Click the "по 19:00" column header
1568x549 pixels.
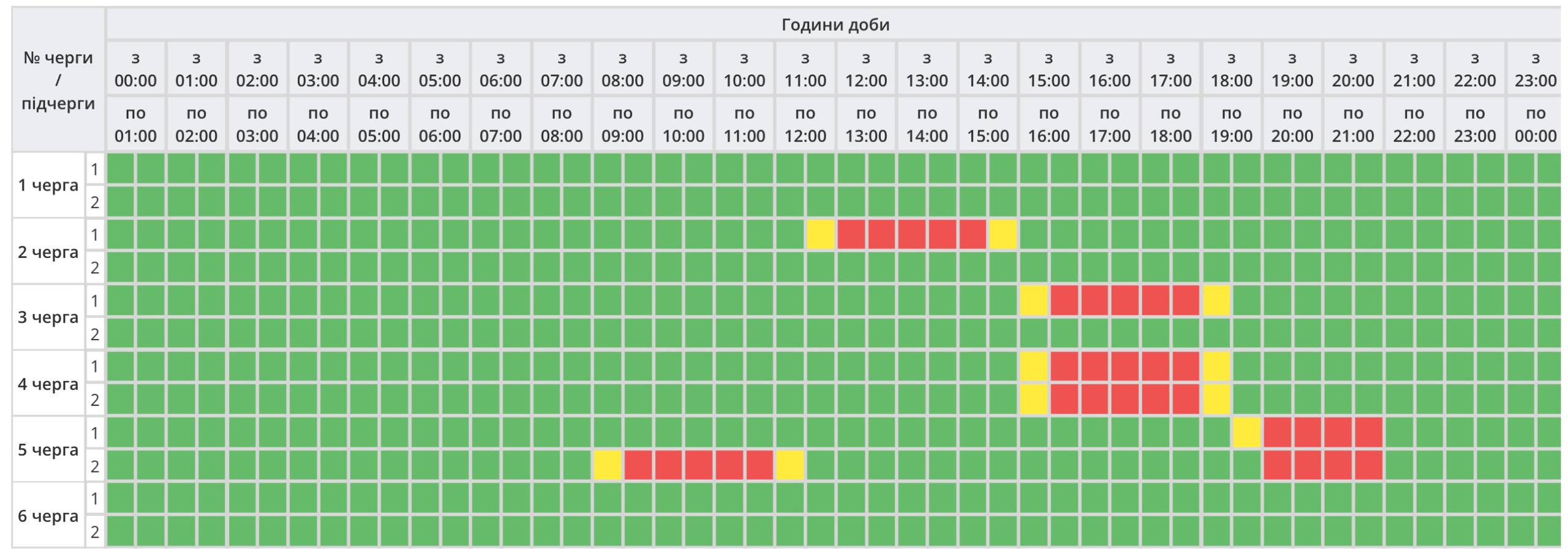(x=1231, y=124)
